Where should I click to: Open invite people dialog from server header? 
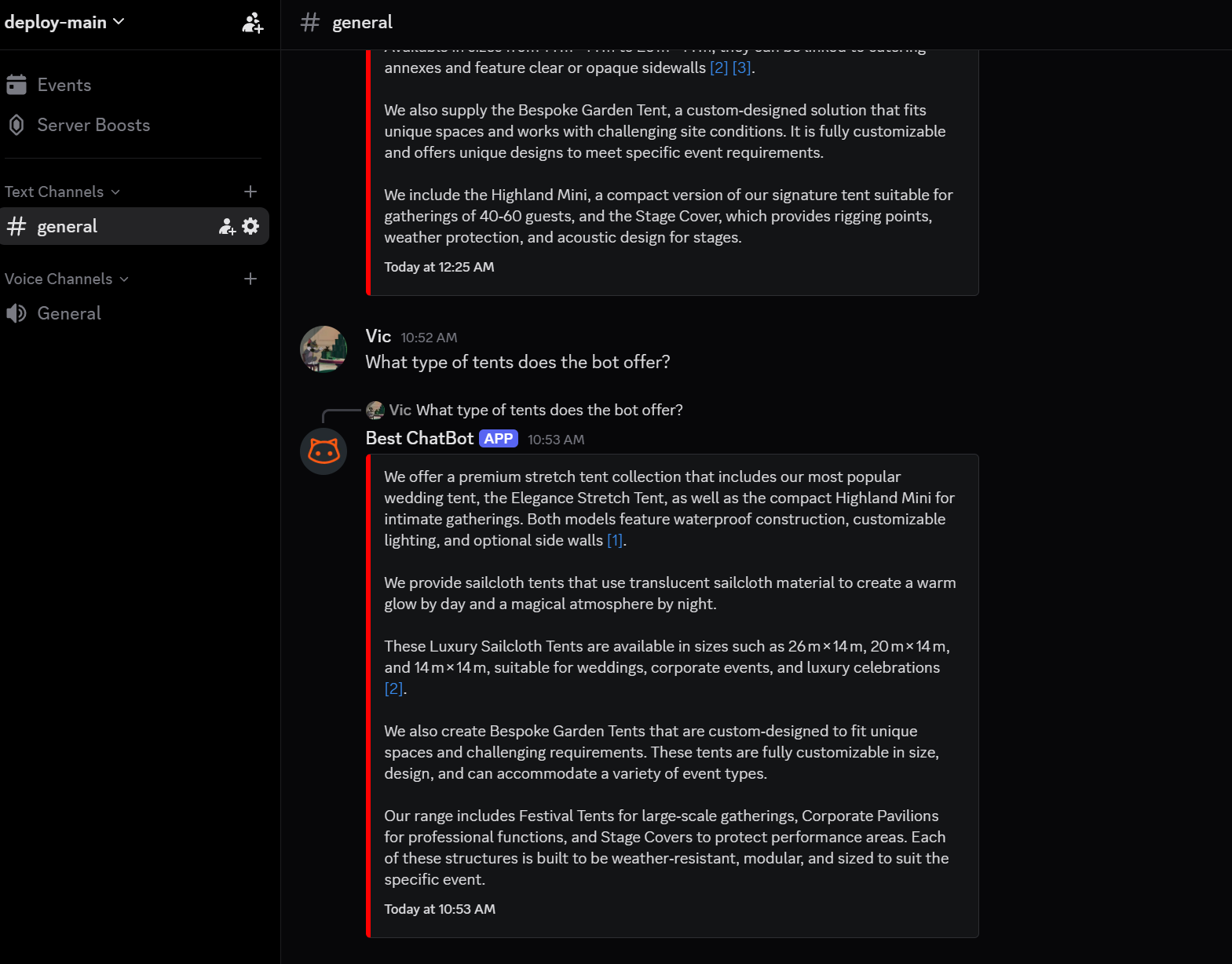[x=251, y=22]
